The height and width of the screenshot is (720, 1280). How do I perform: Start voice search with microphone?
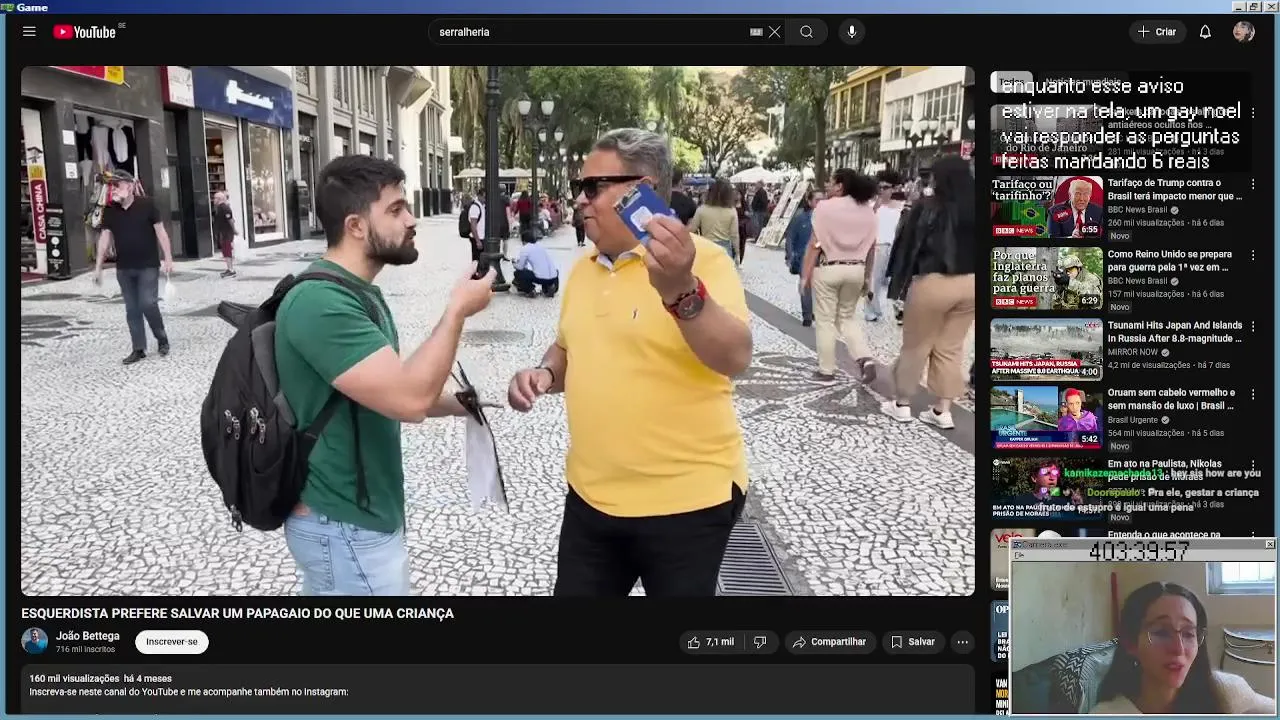852,32
